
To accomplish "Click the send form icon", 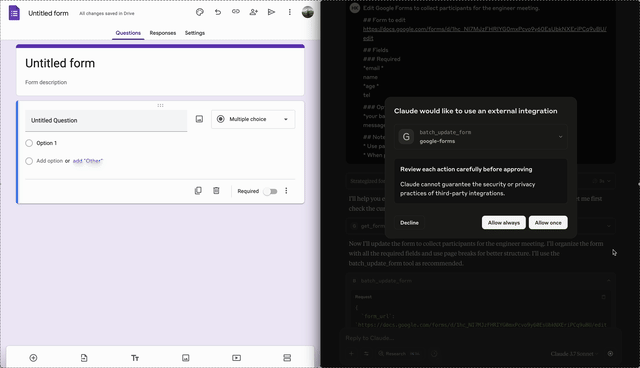I will pos(271,12).
